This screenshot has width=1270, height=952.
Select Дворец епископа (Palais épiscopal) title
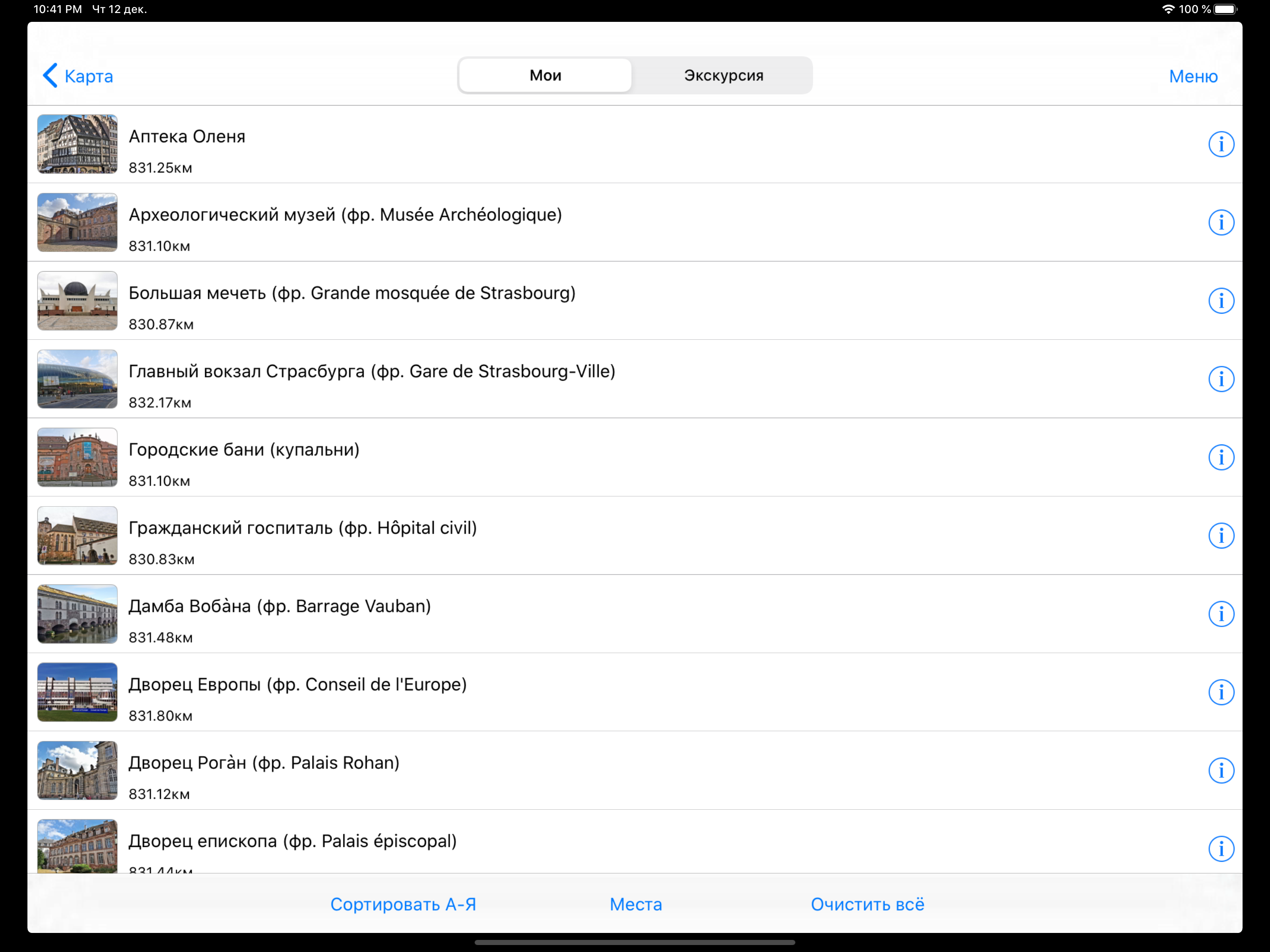pos(292,841)
